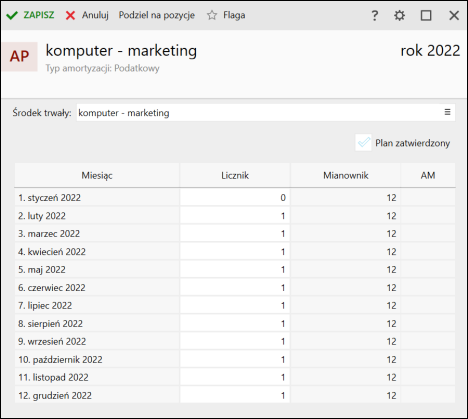
Task: Click the AM column header
Action: pos(428,175)
